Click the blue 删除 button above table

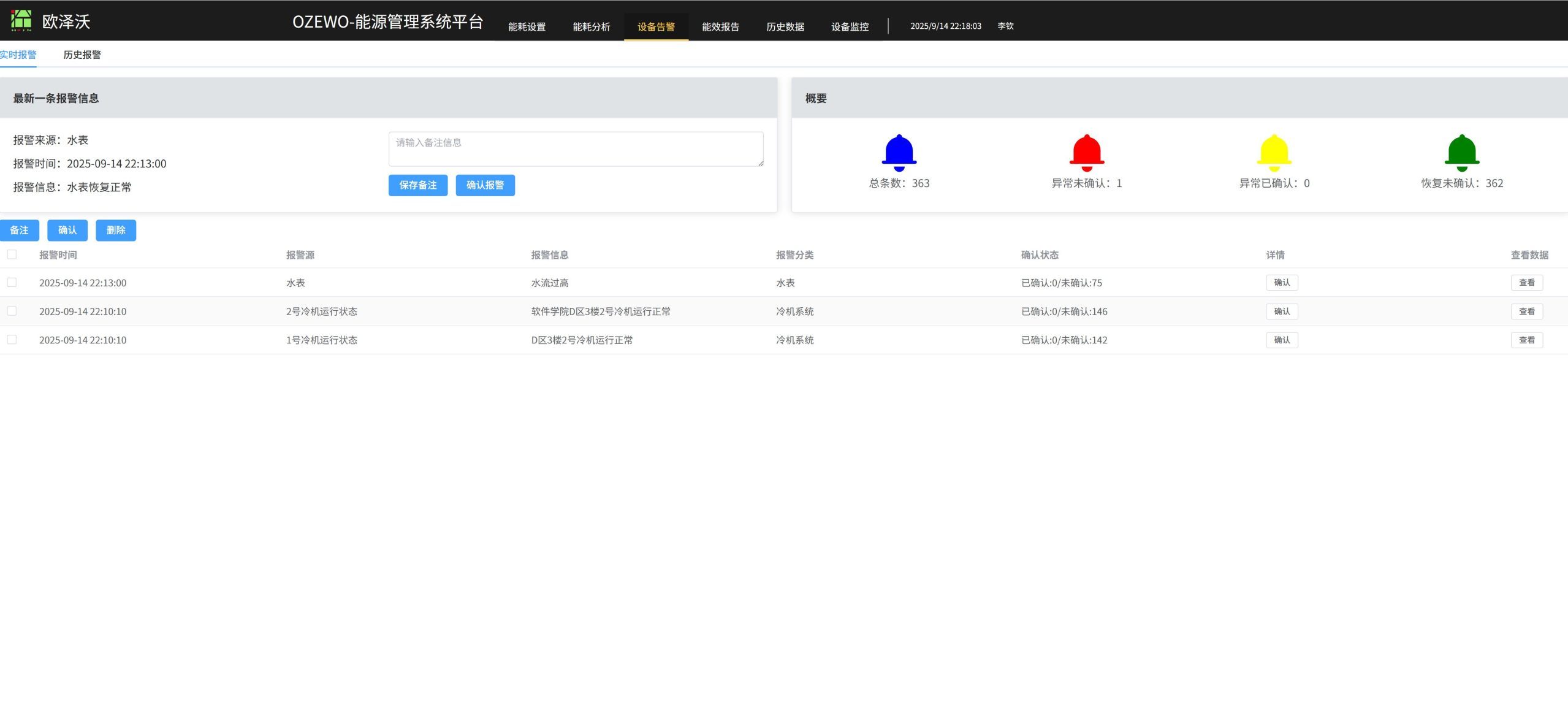pos(116,231)
